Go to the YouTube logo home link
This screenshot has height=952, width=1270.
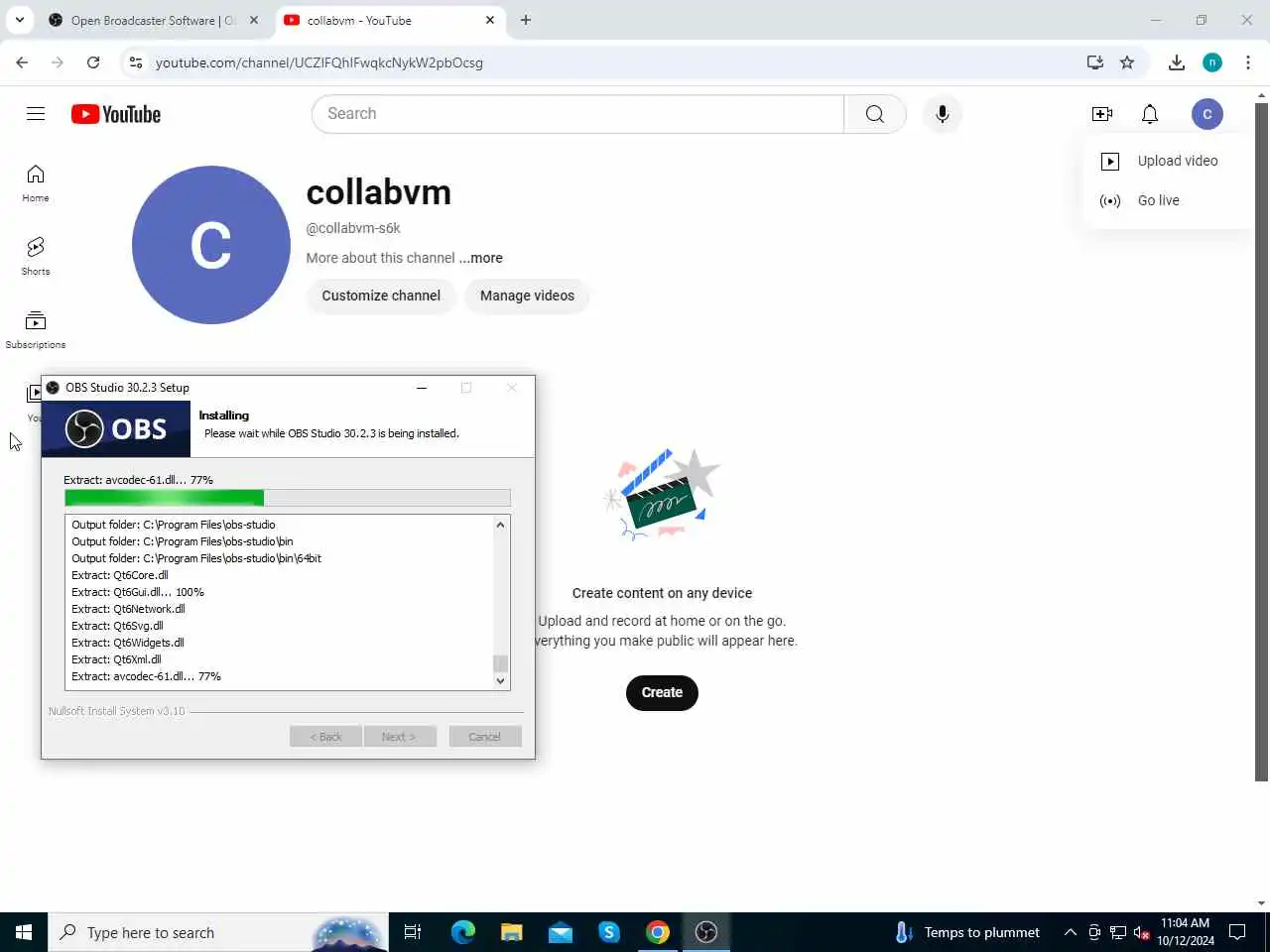tap(116, 114)
